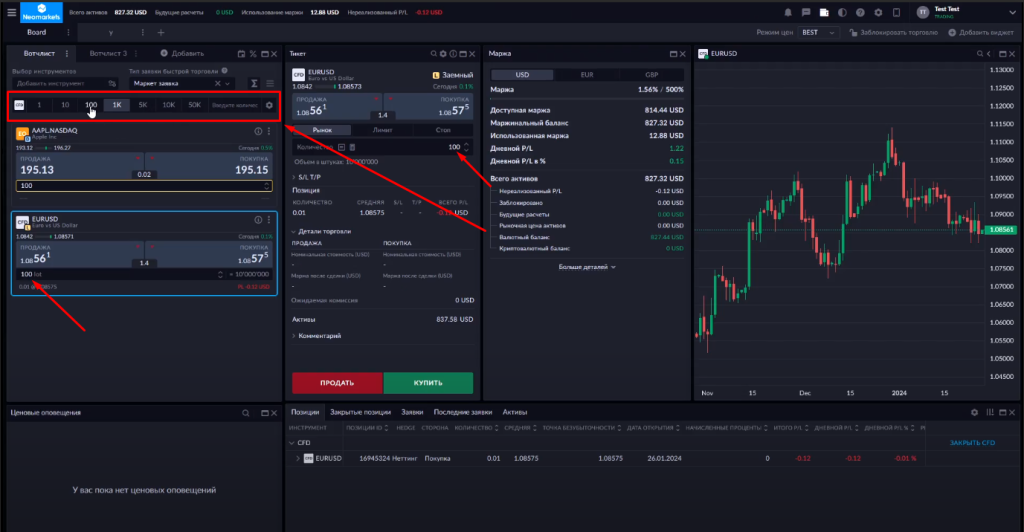Search in price alerts panel
This screenshot has width=1024, height=532.
click(x=246, y=413)
